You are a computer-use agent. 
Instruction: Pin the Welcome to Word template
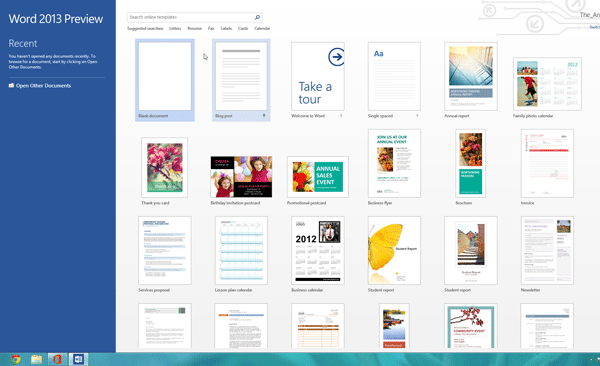tap(341, 115)
